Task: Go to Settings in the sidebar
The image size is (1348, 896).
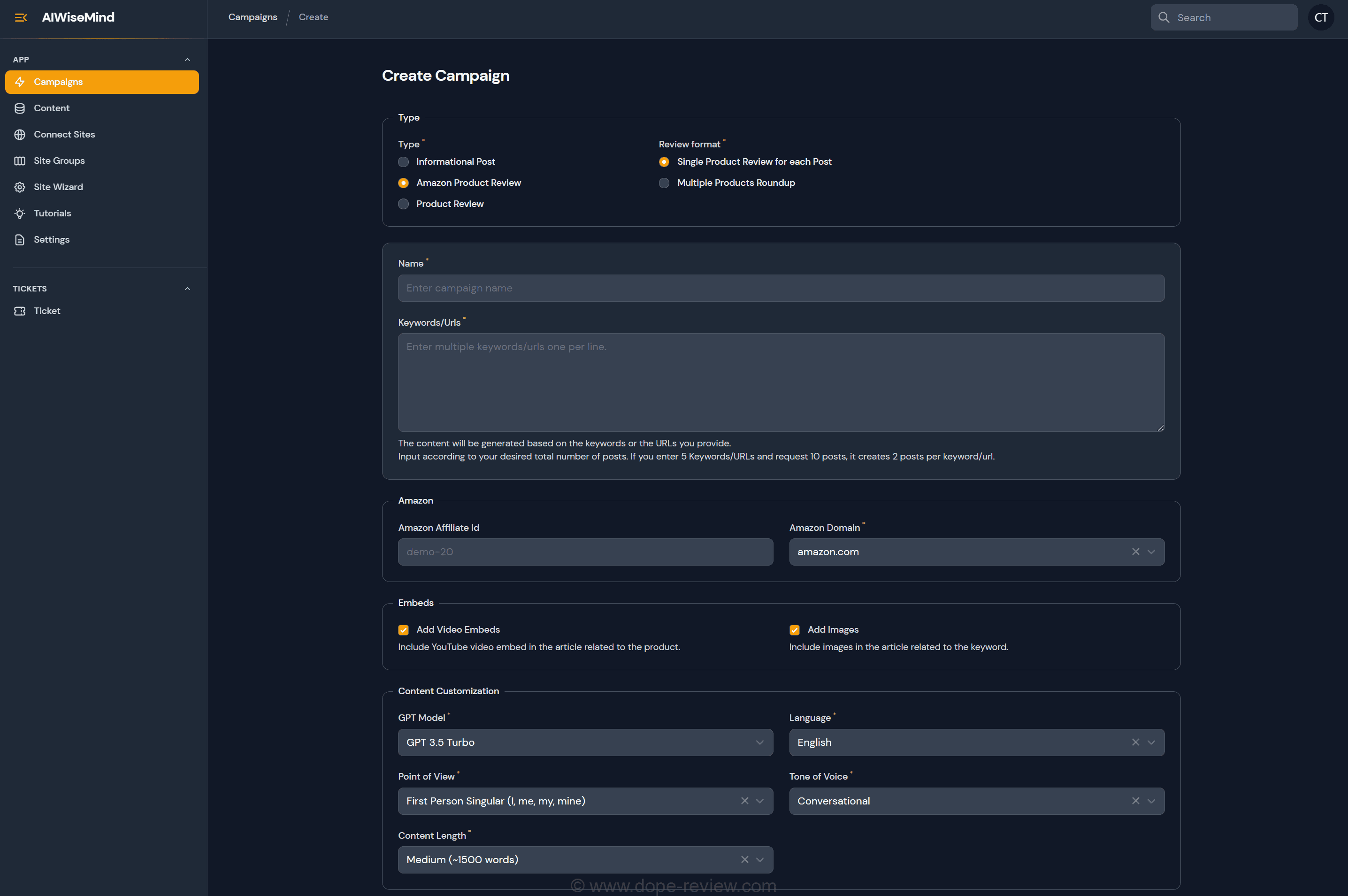Action: [52, 239]
